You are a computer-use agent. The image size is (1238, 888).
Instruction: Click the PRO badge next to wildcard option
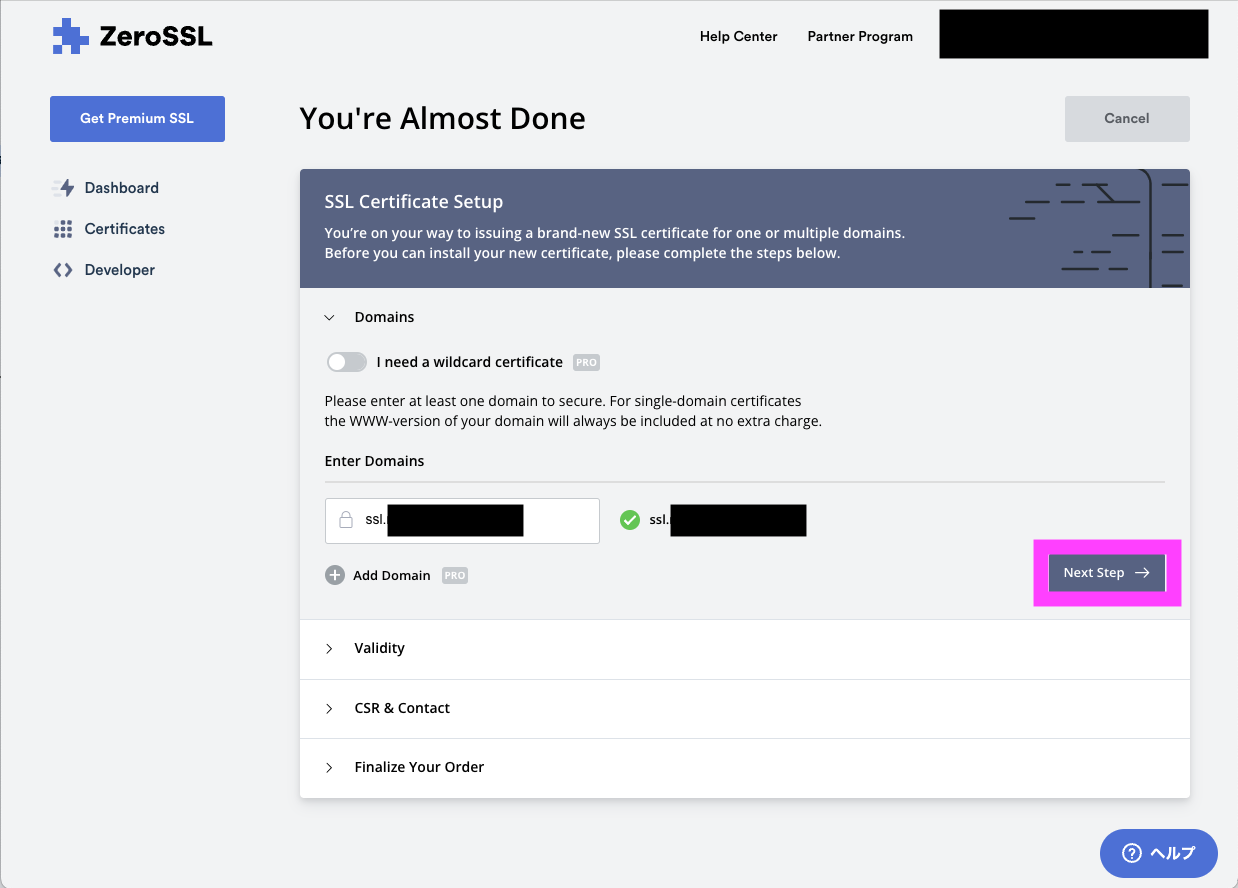pyautogui.click(x=585, y=362)
